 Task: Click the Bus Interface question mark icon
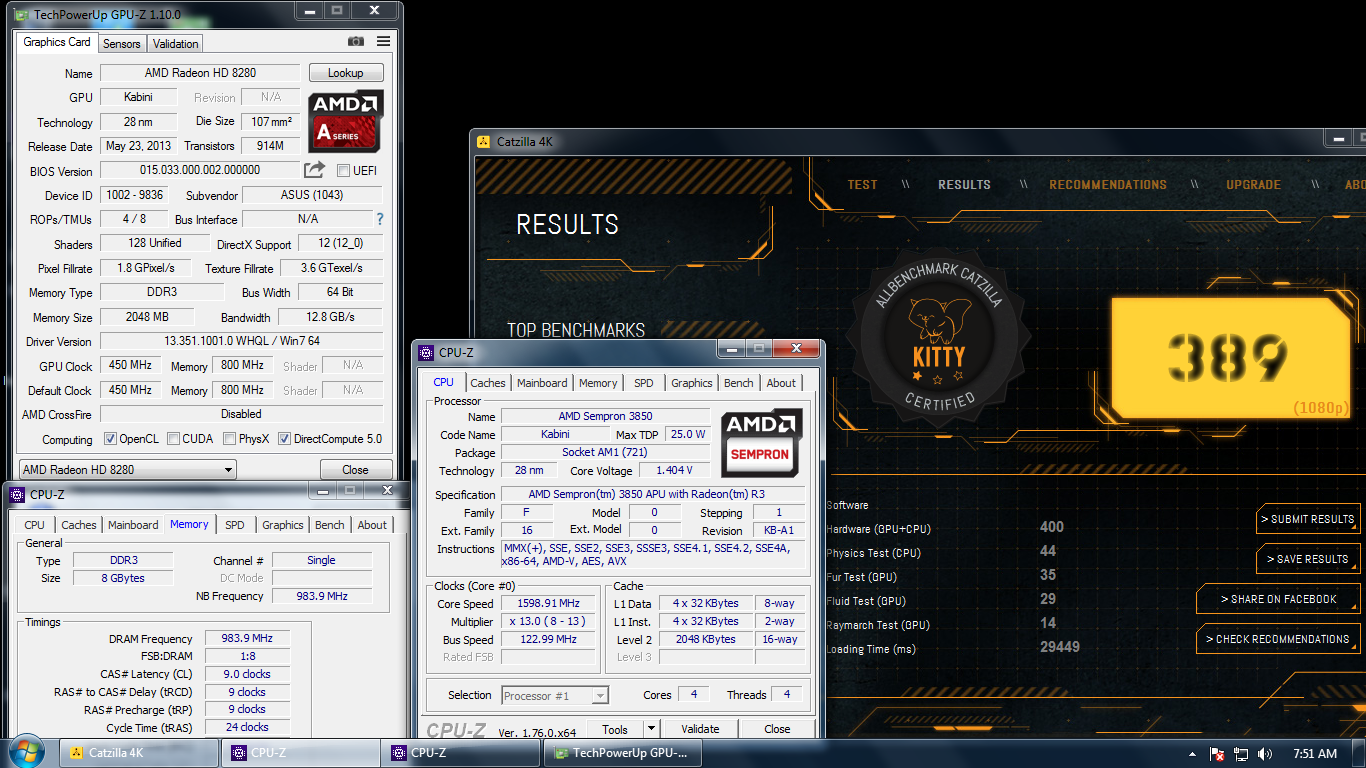coord(379,219)
